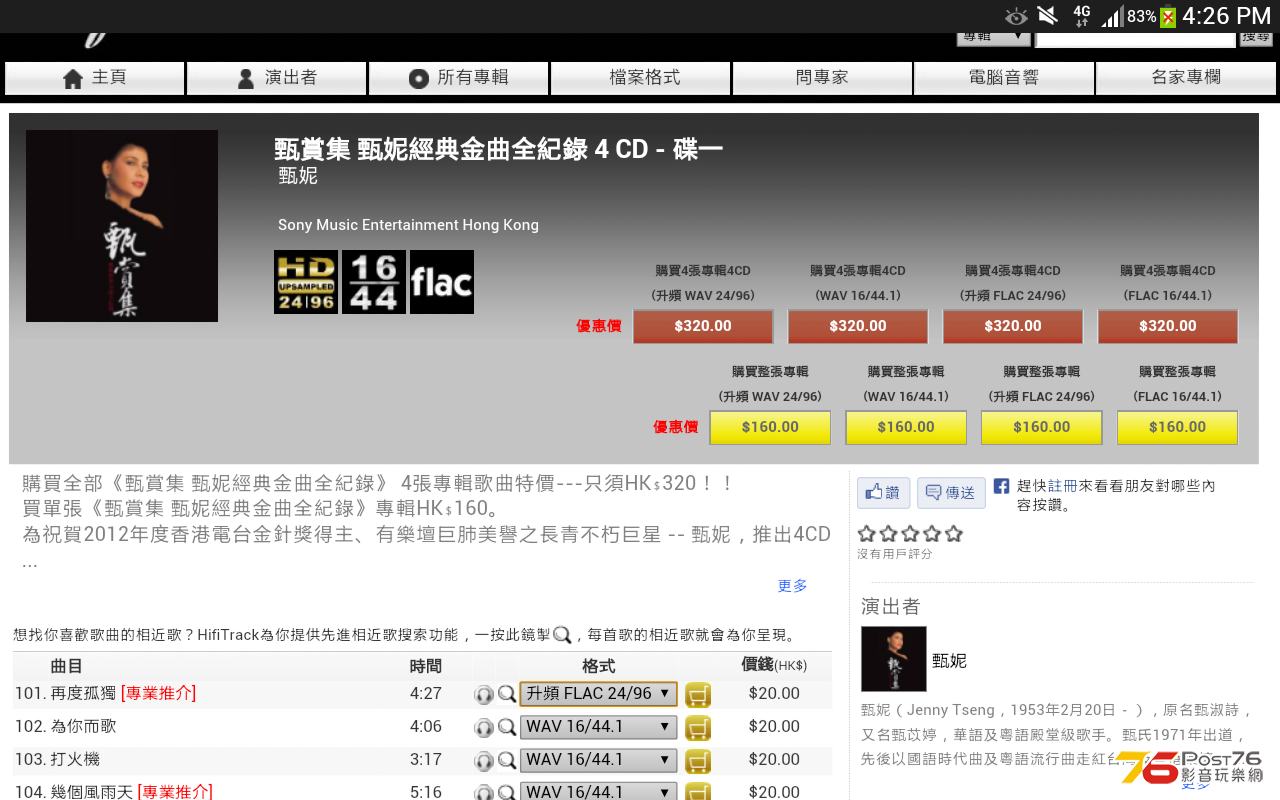Tap the 4:26 PM clock
The height and width of the screenshot is (800, 1280).
[x=1226, y=16]
